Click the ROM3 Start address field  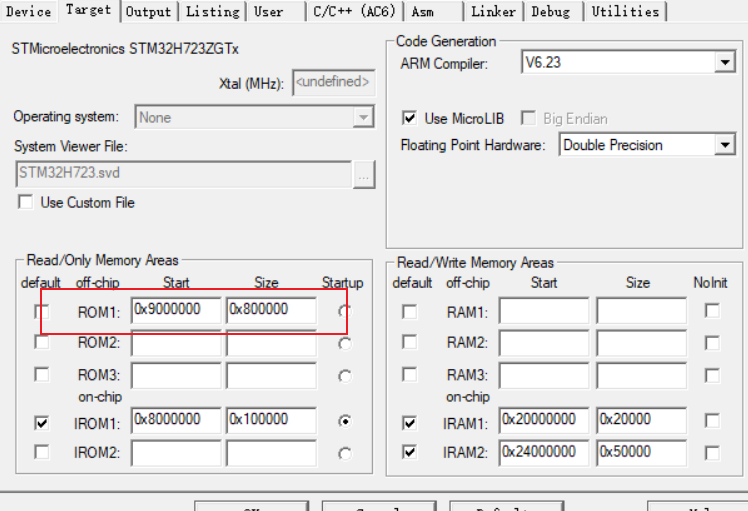point(176,375)
